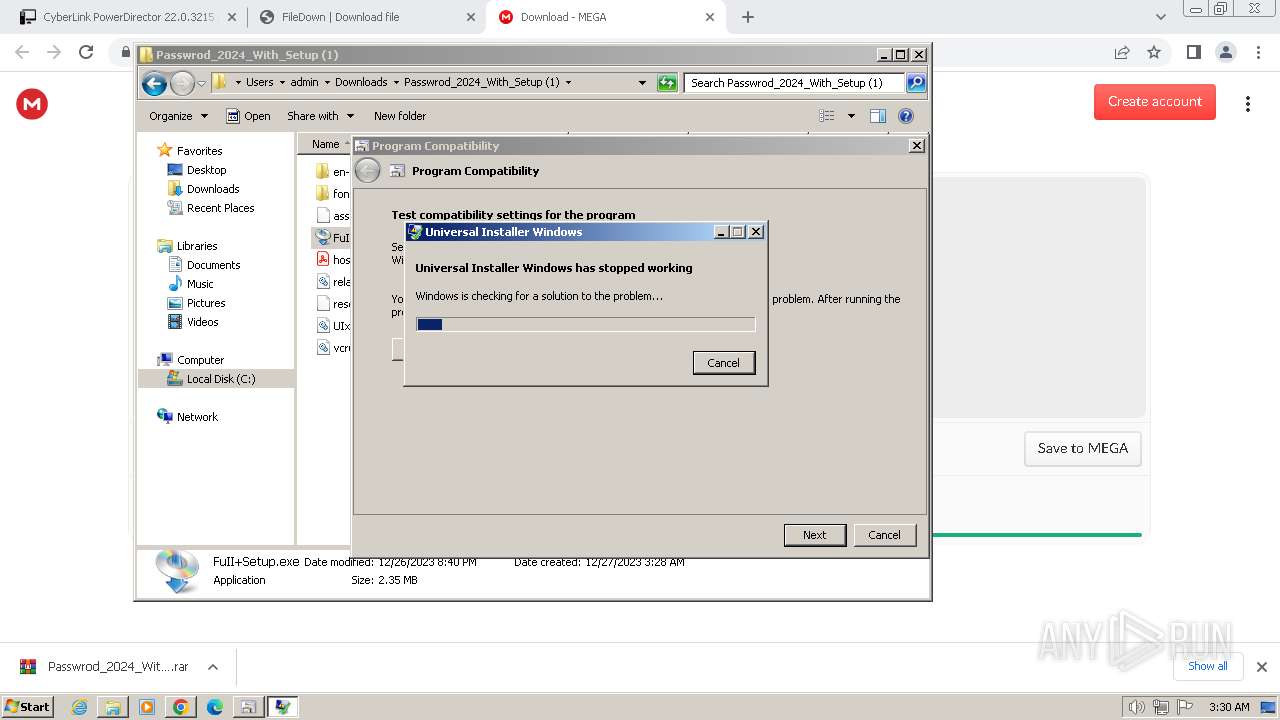This screenshot has width=1280, height=720.
Task: Click Users in address breadcrumb
Action: point(259,82)
